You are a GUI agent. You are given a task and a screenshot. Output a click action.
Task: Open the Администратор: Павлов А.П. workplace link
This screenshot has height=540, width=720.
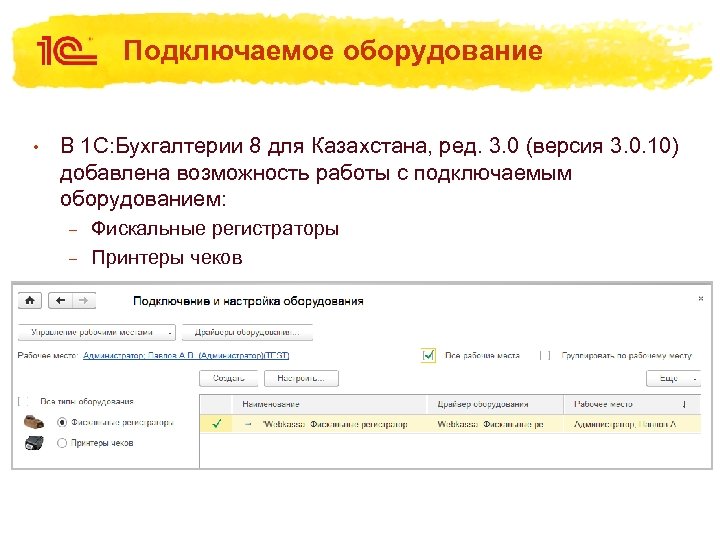coord(186,355)
